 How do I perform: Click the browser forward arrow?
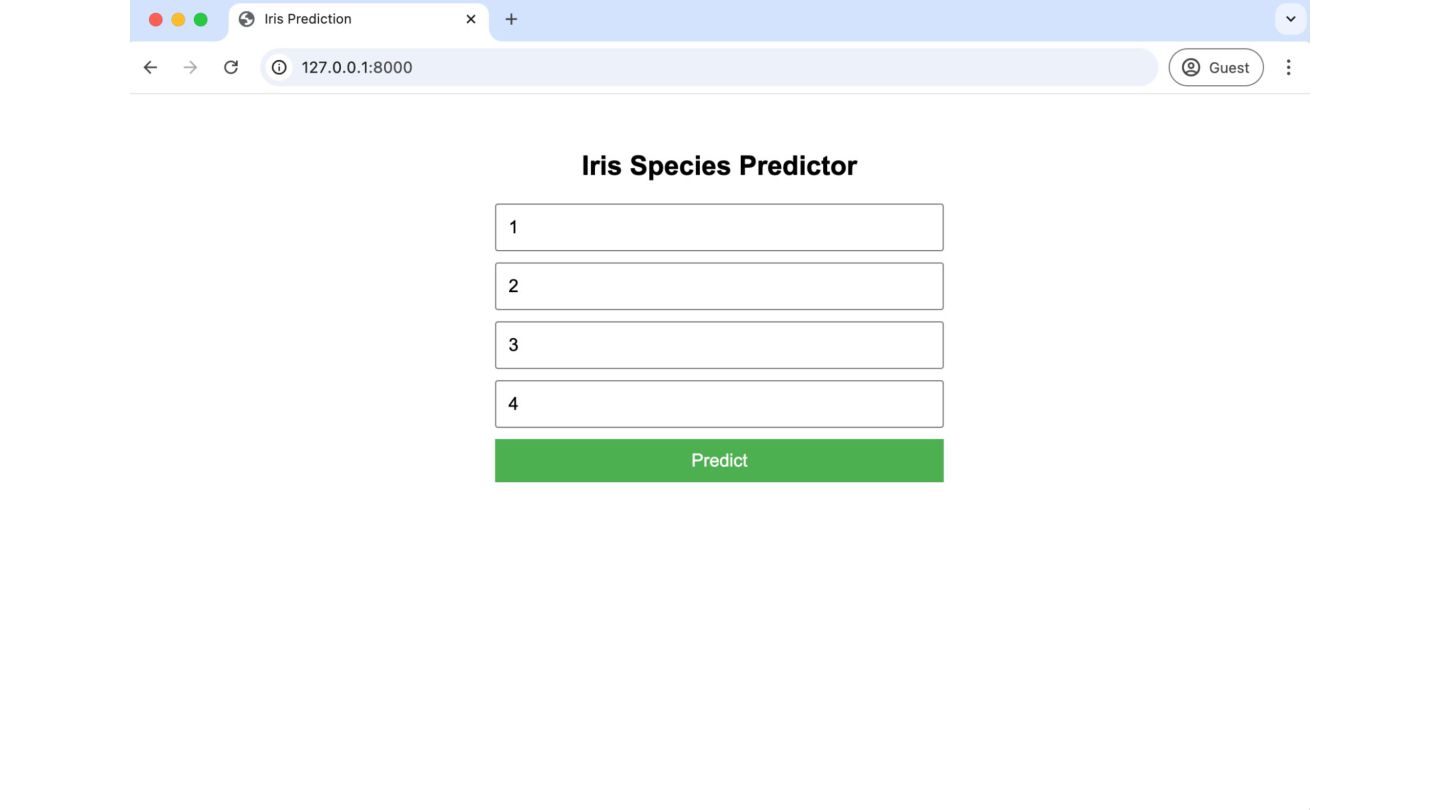tap(190, 67)
